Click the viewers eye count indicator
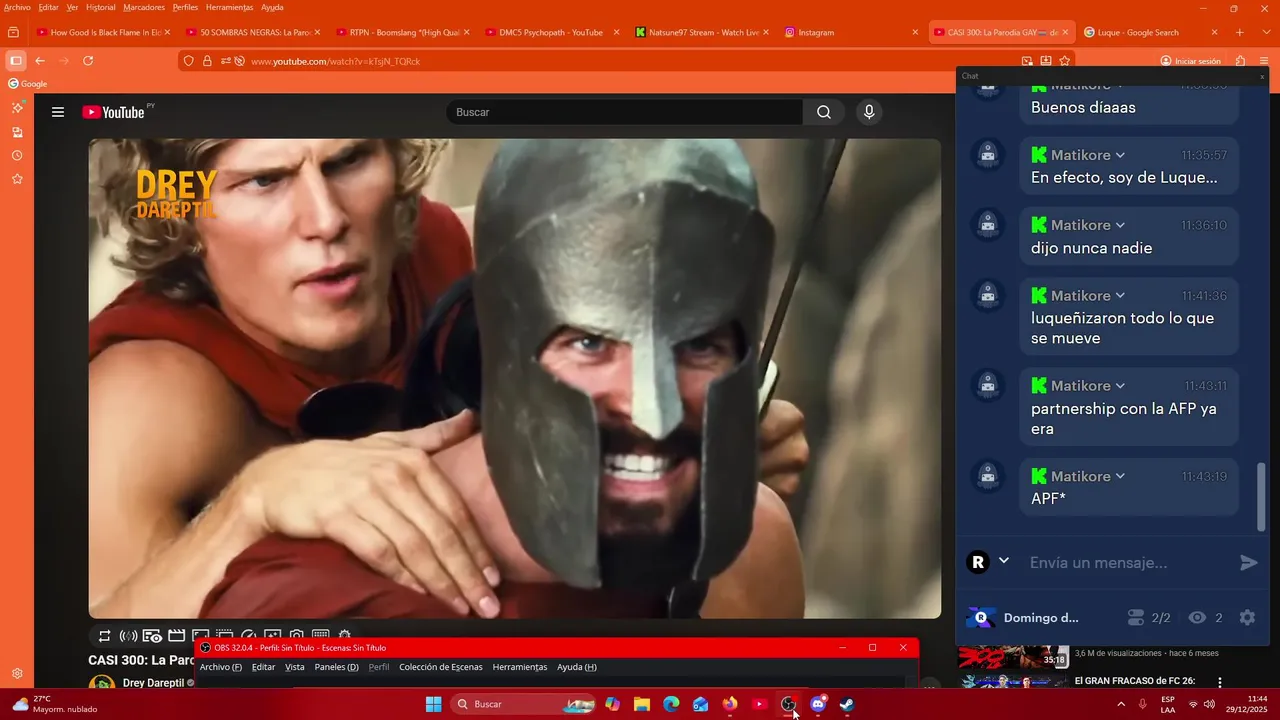This screenshot has width=1280, height=720. click(x=1205, y=618)
